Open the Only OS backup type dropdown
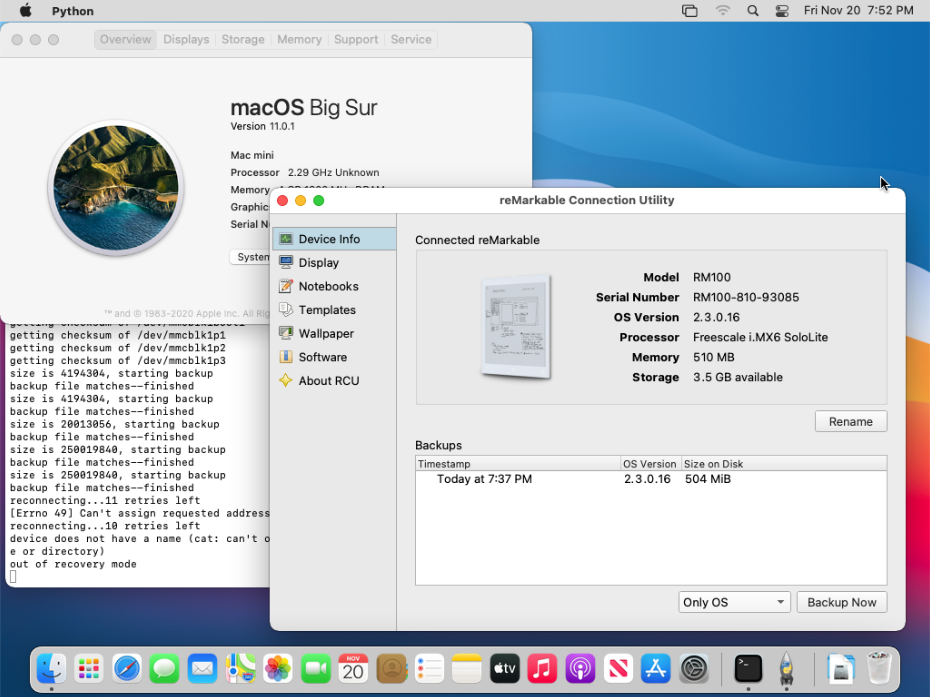The width and height of the screenshot is (930, 697). tap(734, 602)
